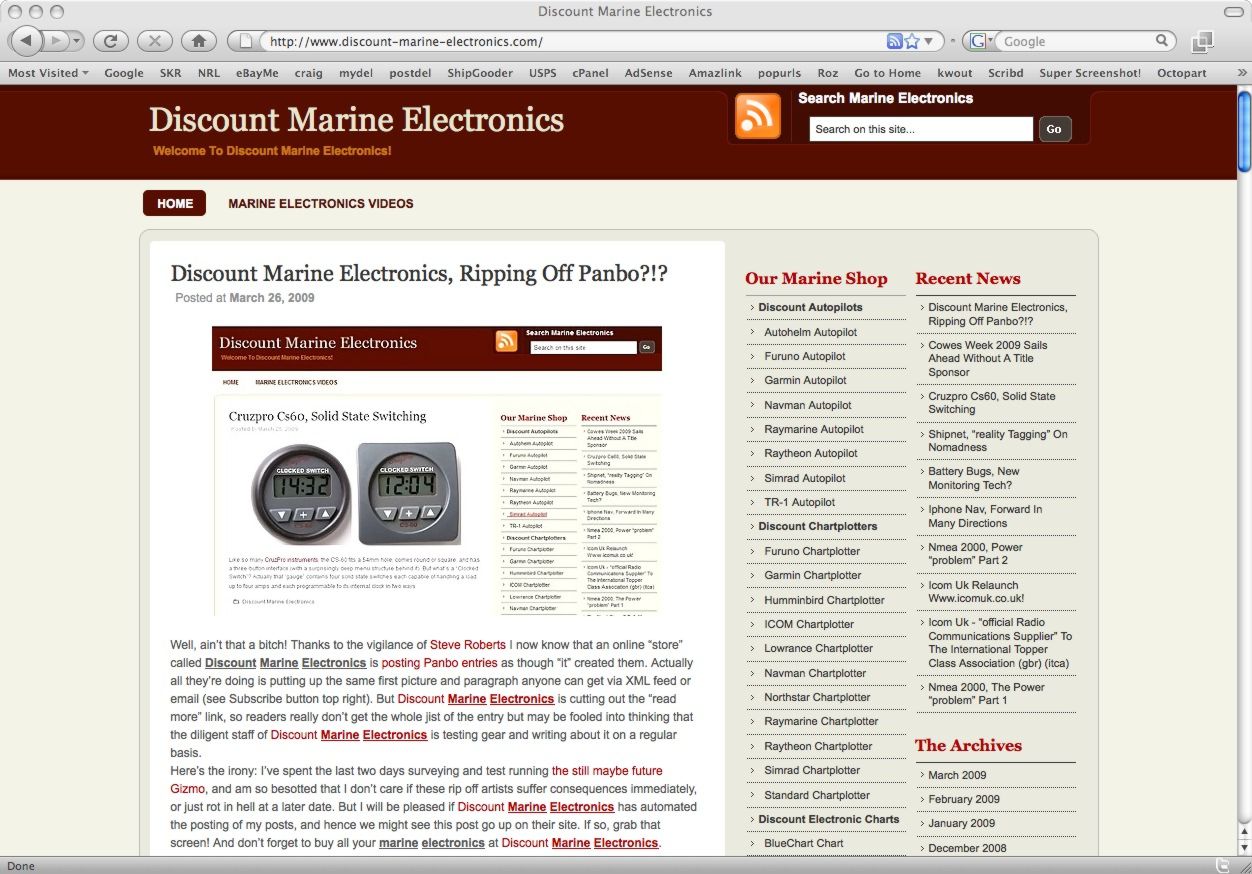This screenshot has width=1252, height=874.
Task: Click the toolbar icon right of the search box
Action: click(x=1202, y=41)
